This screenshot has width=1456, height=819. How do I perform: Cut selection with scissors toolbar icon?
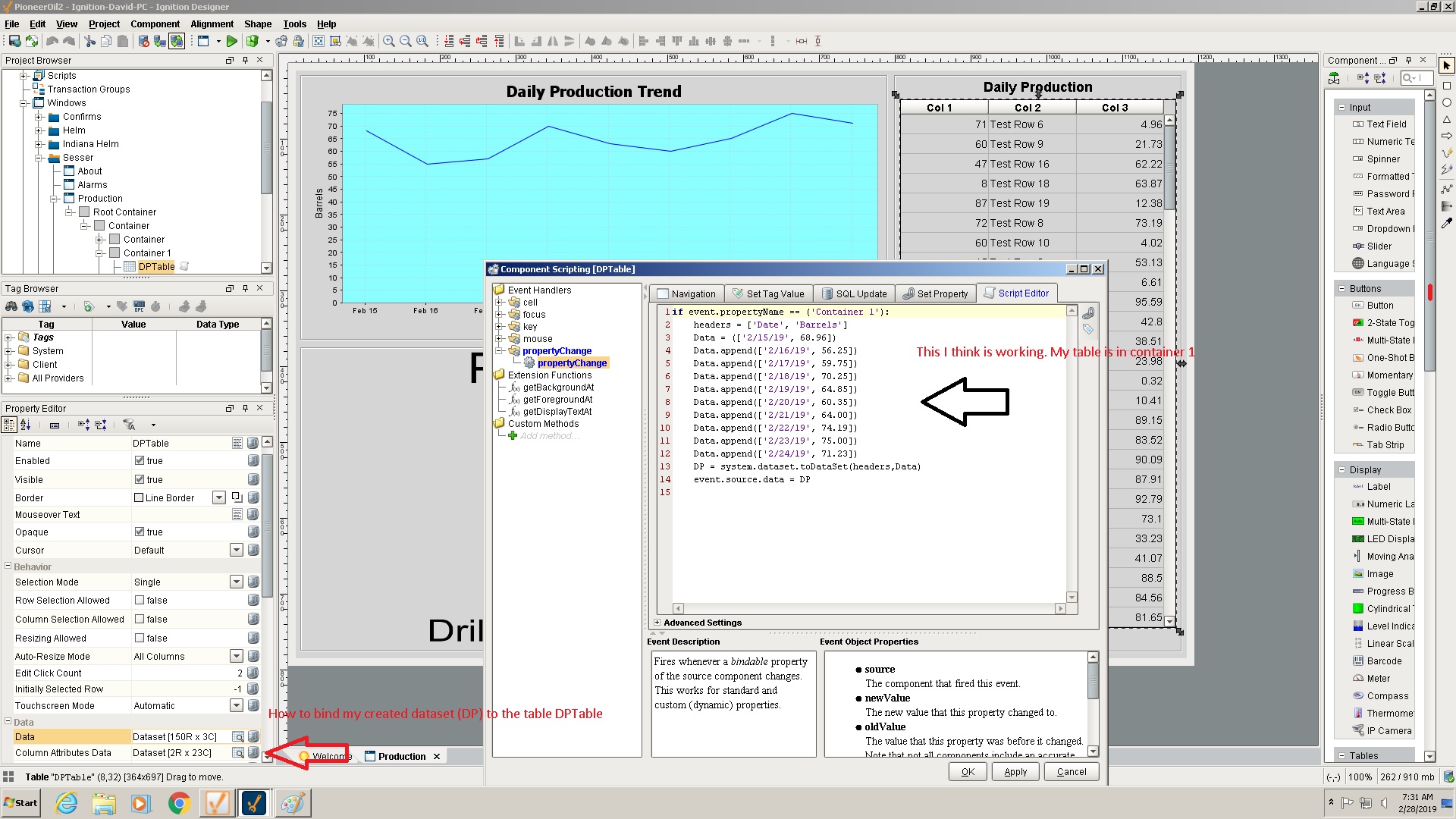pyautogui.click(x=89, y=42)
